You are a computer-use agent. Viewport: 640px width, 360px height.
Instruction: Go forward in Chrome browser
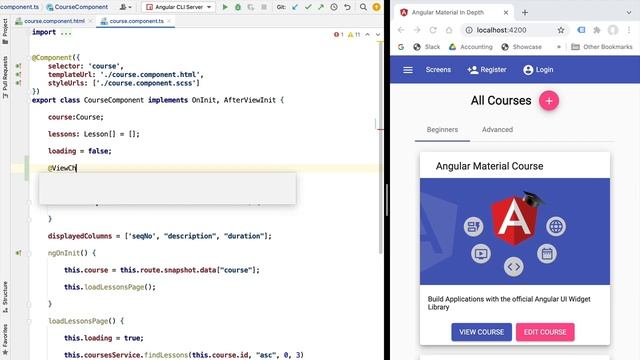click(x=417, y=30)
